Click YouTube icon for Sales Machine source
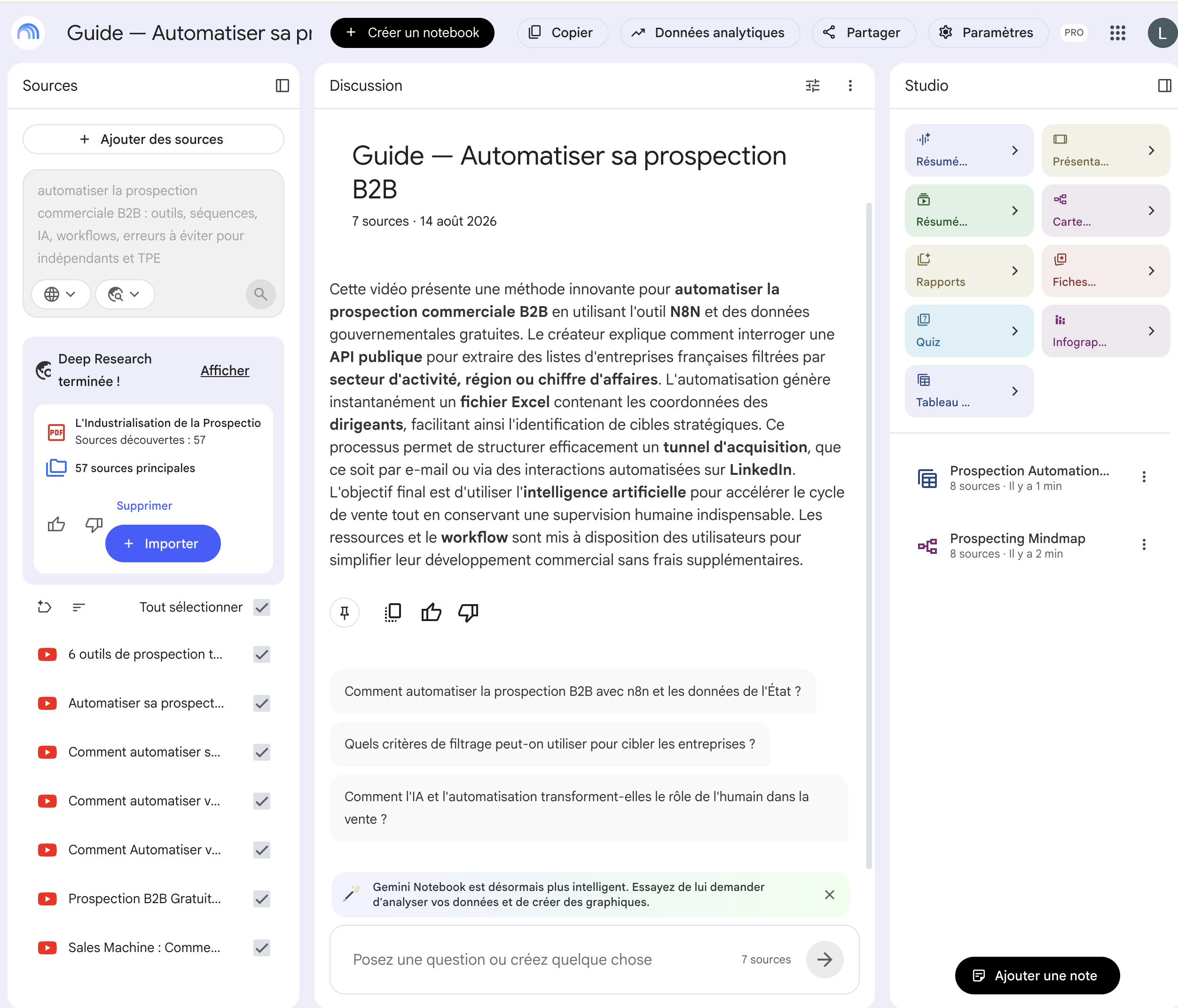1178x1008 pixels. [x=47, y=948]
